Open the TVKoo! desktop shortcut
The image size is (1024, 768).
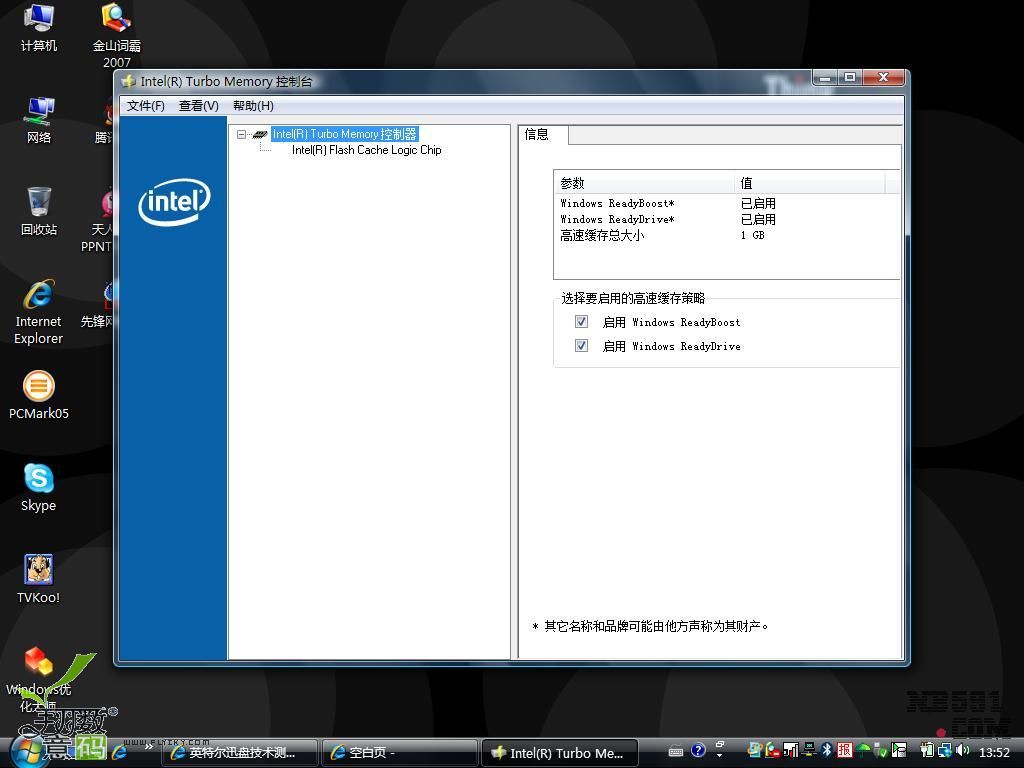click(38, 571)
